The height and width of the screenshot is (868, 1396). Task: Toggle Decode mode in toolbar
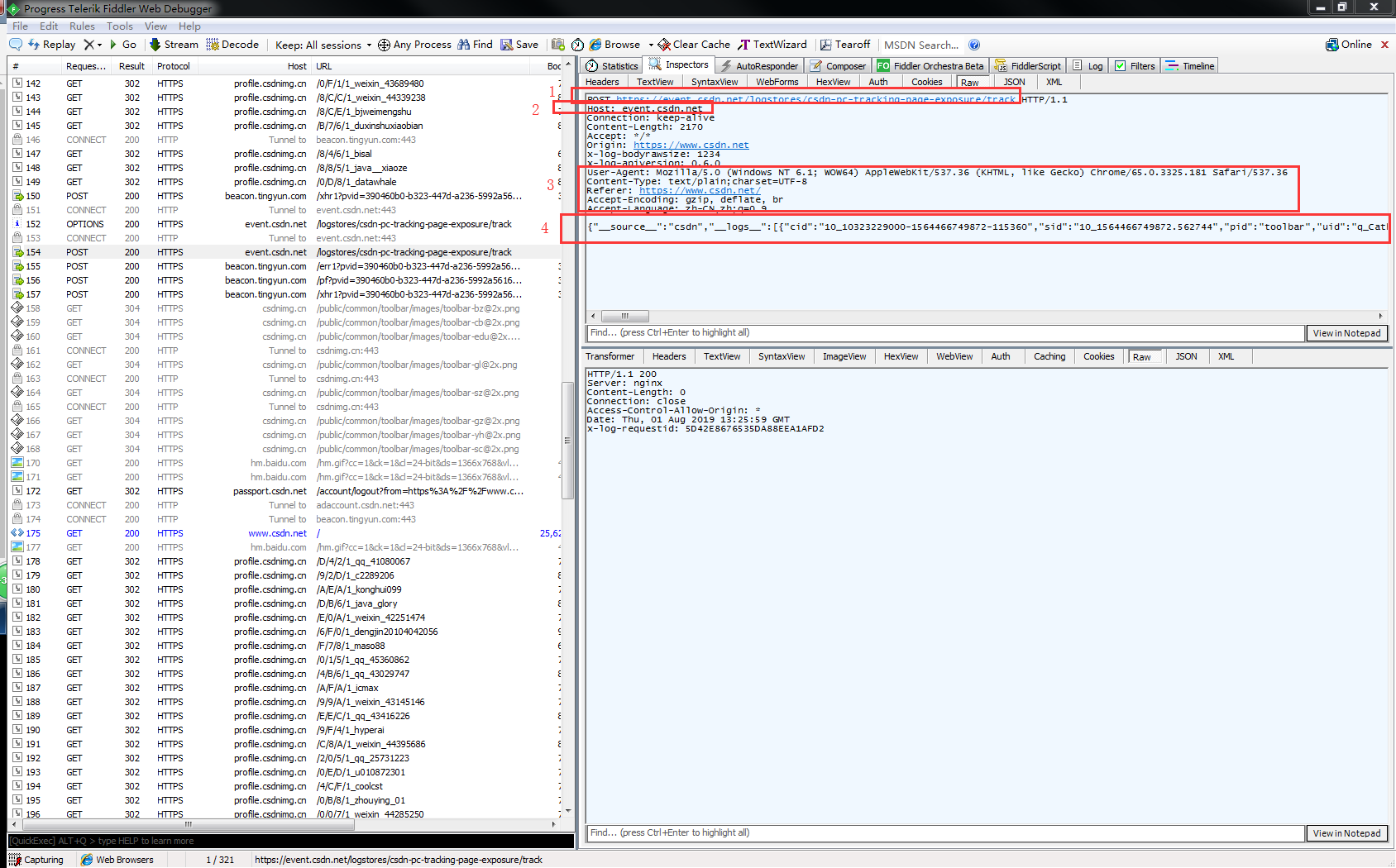[232, 45]
